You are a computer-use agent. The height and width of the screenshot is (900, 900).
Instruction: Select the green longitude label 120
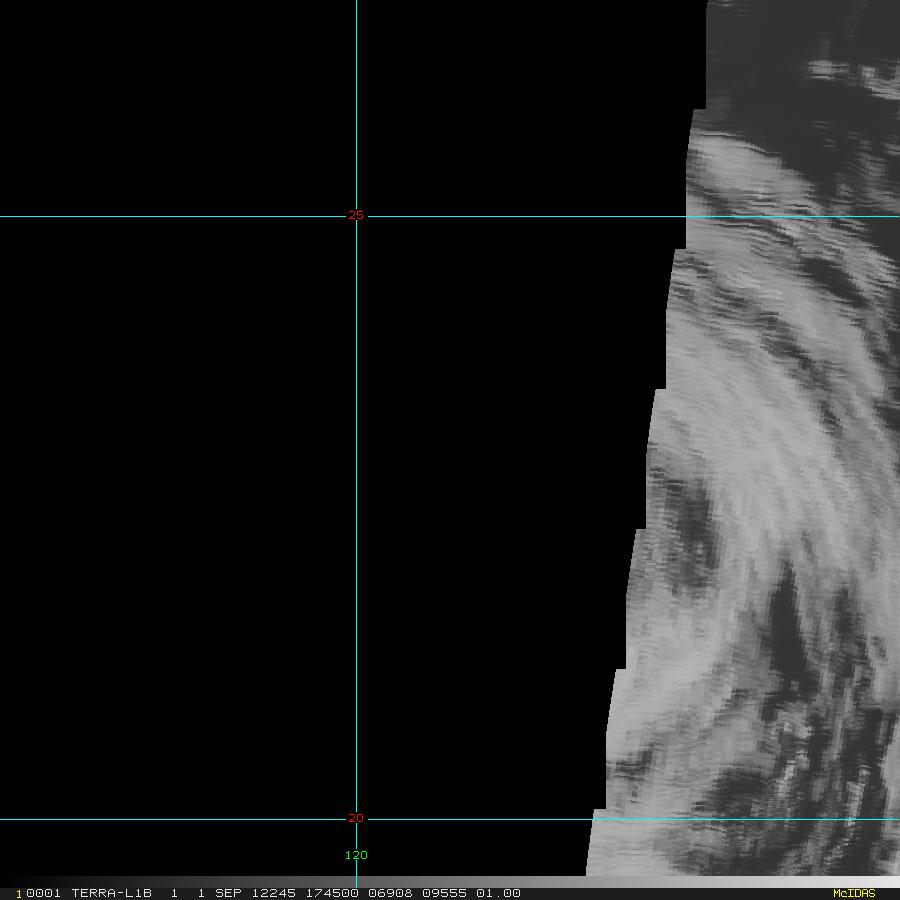click(356, 855)
